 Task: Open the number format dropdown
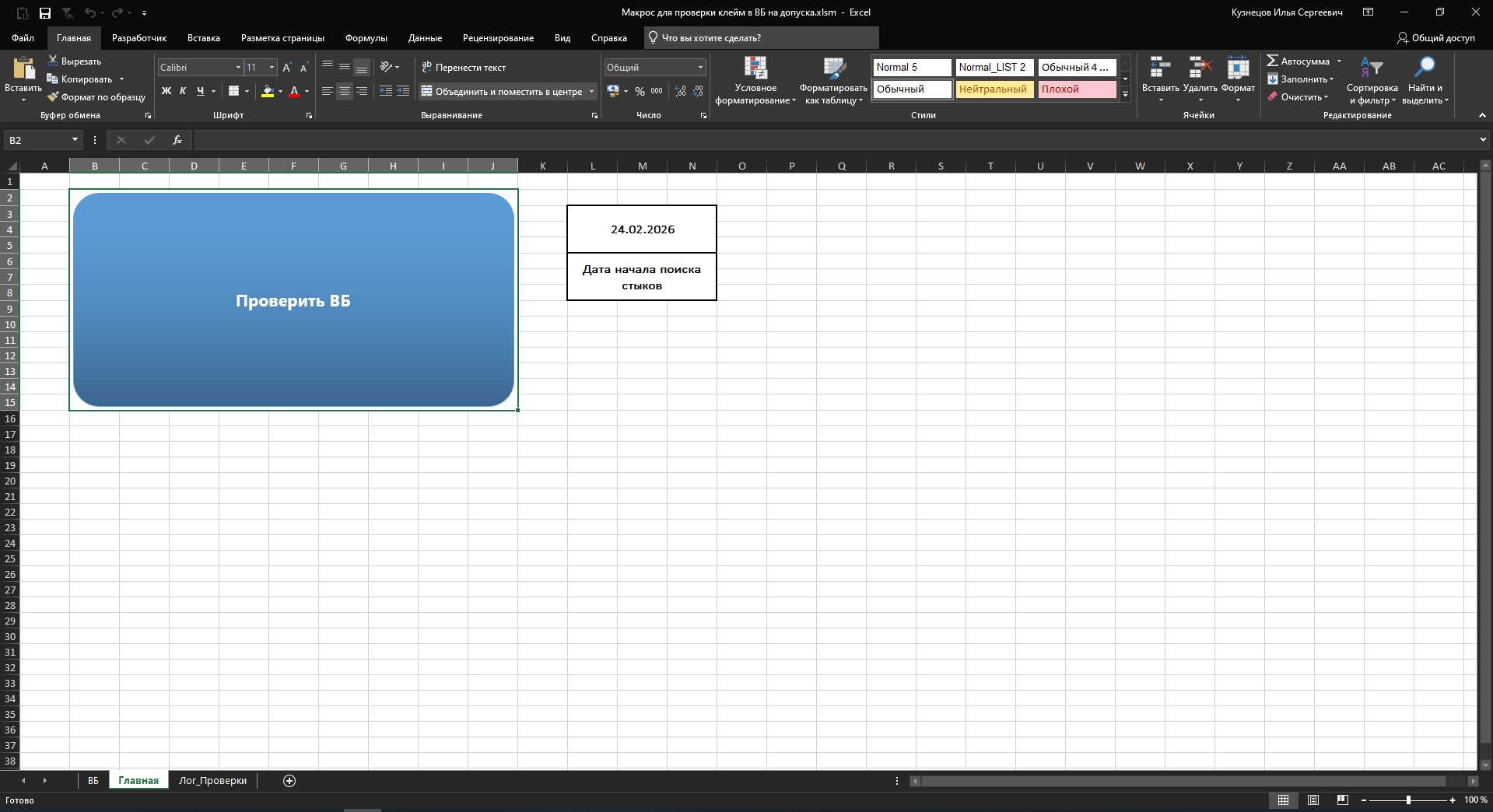(700, 68)
